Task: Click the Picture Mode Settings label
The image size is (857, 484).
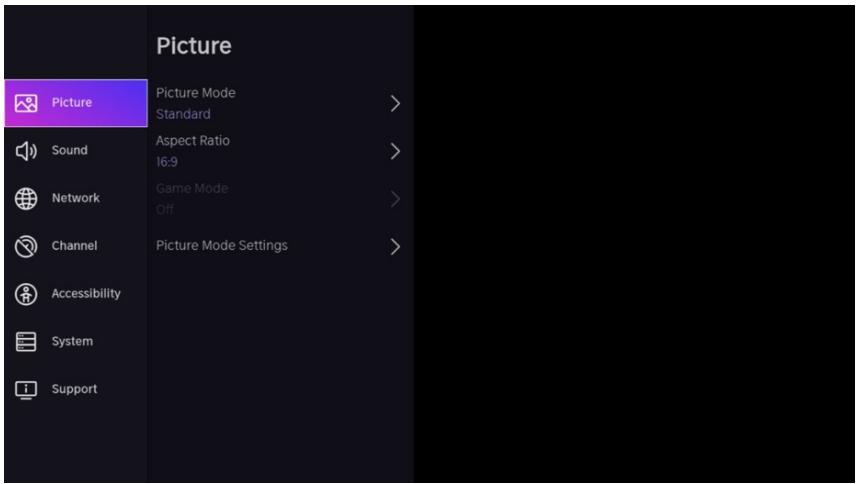Action: click(x=222, y=246)
